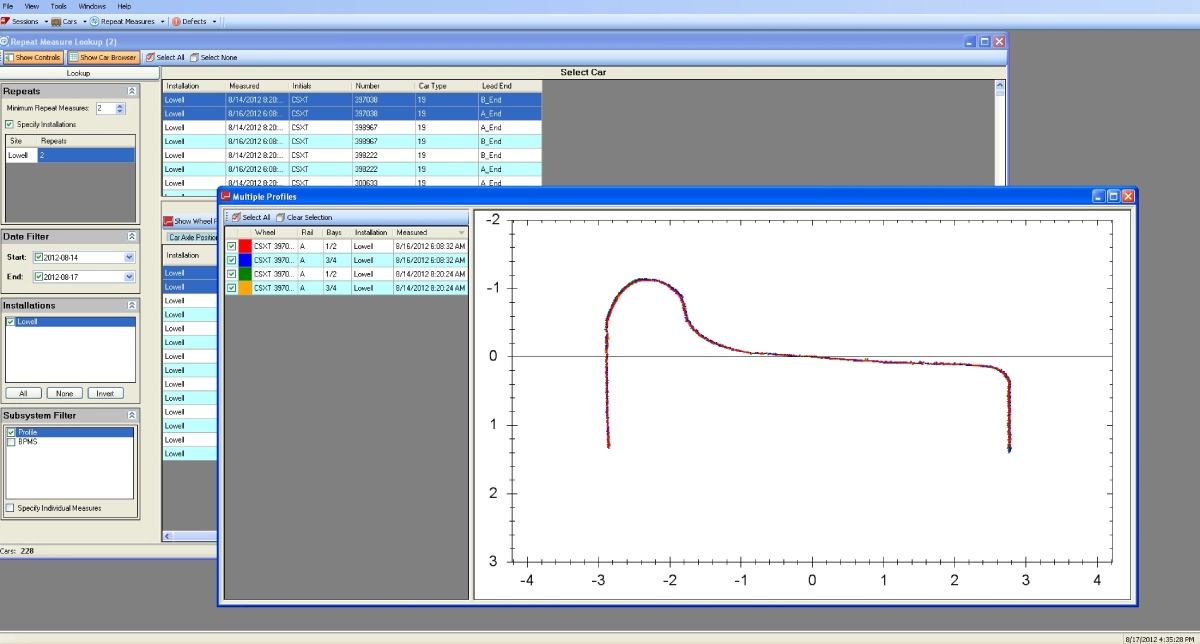Click the None installations button

tap(64, 393)
